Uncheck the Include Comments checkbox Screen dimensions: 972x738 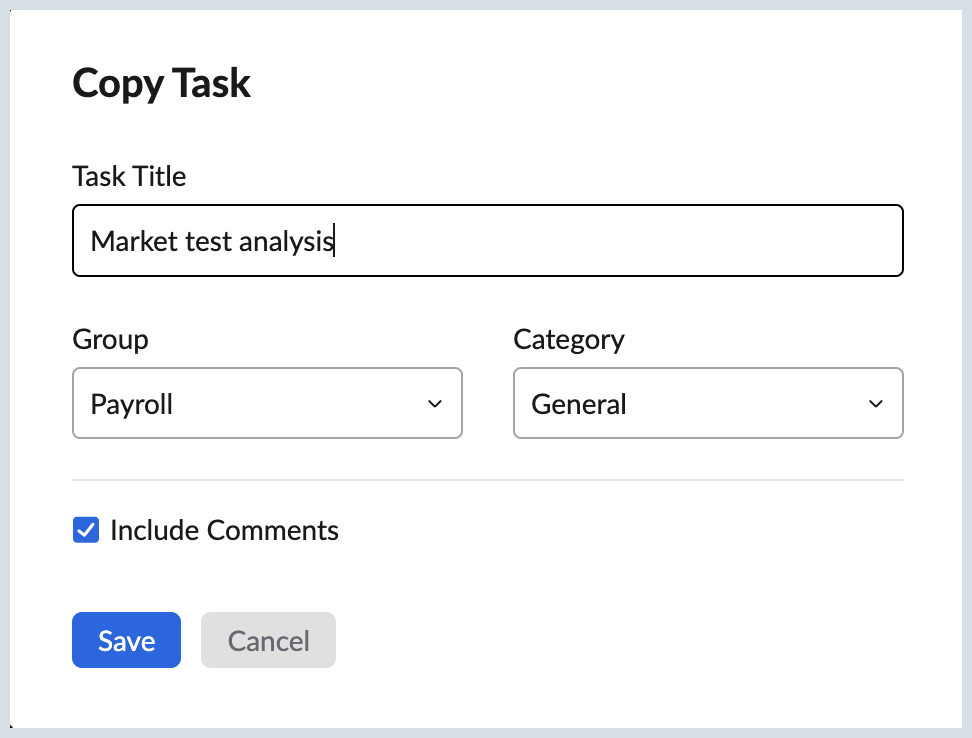86,530
